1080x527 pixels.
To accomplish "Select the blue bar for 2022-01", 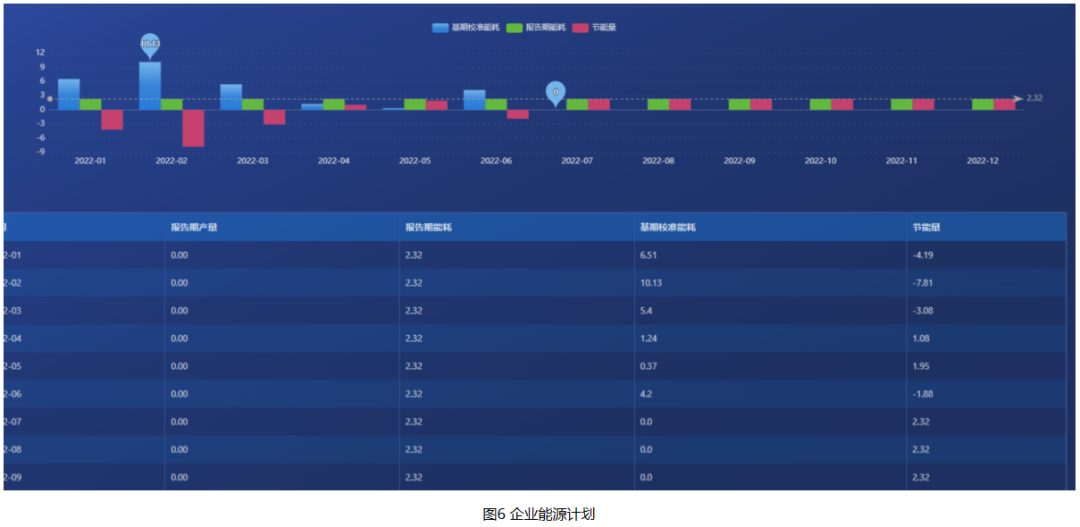I will pyautogui.click(x=69, y=94).
